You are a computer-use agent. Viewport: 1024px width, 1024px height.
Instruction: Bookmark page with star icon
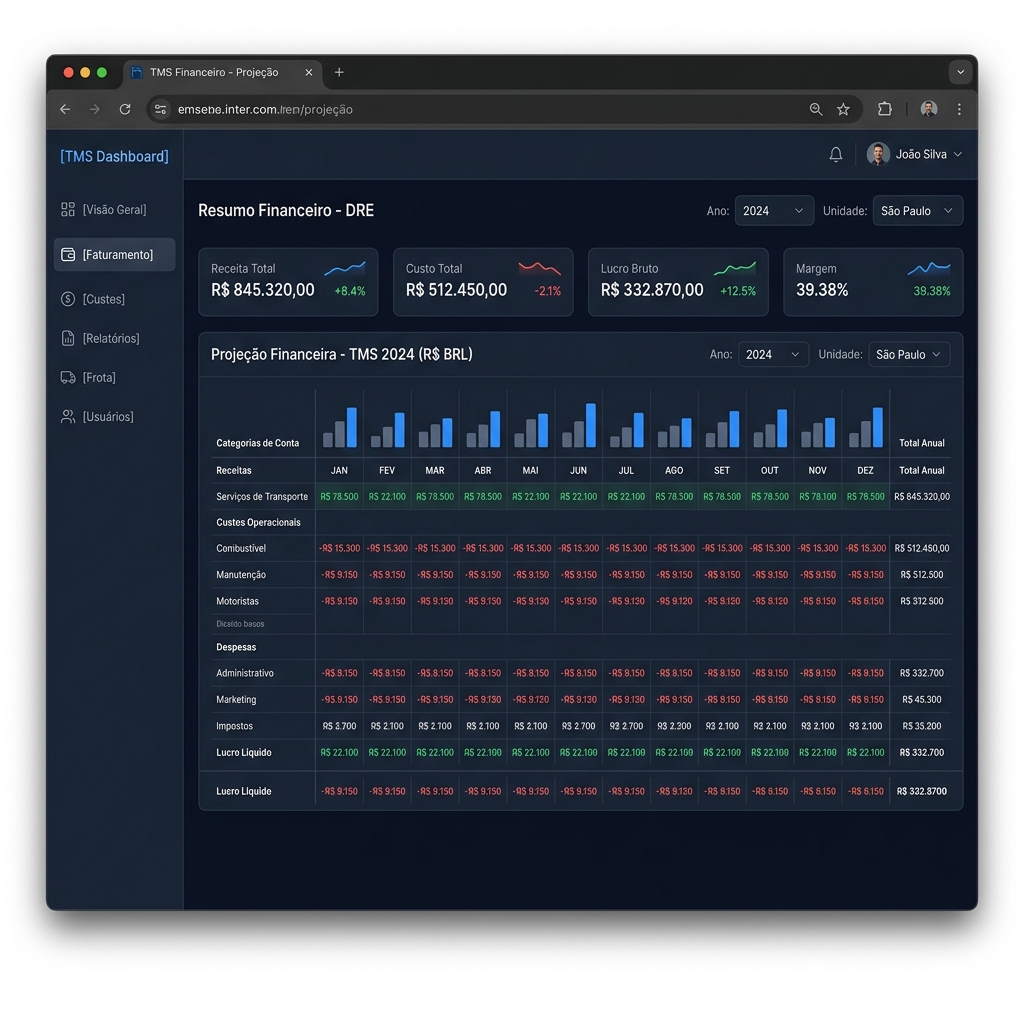(843, 109)
